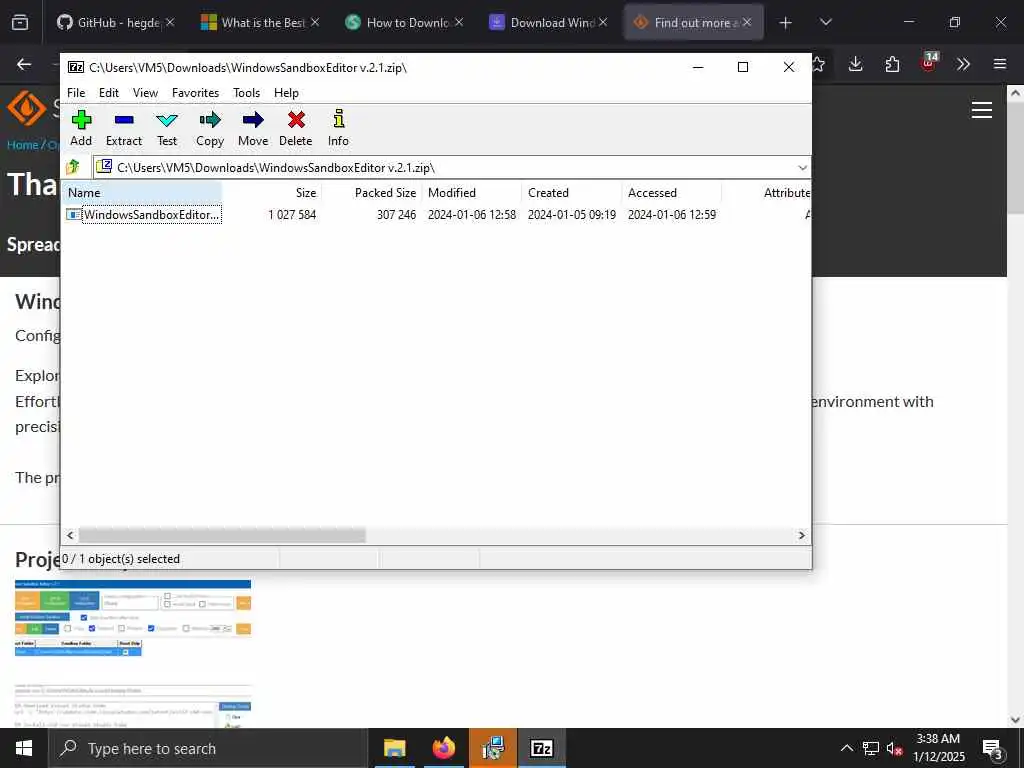1024x768 pixels.
Task: Open the website hamburger menu
Action: pyautogui.click(x=982, y=110)
